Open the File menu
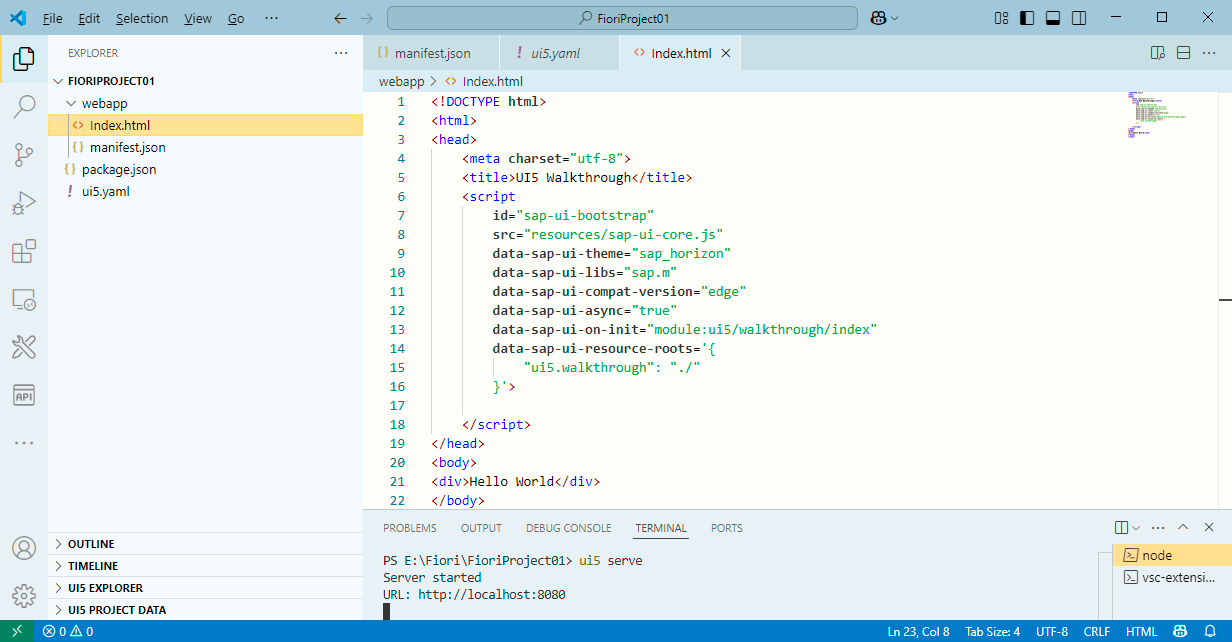The width and height of the screenshot is (1232, 642). coord(53,18)
